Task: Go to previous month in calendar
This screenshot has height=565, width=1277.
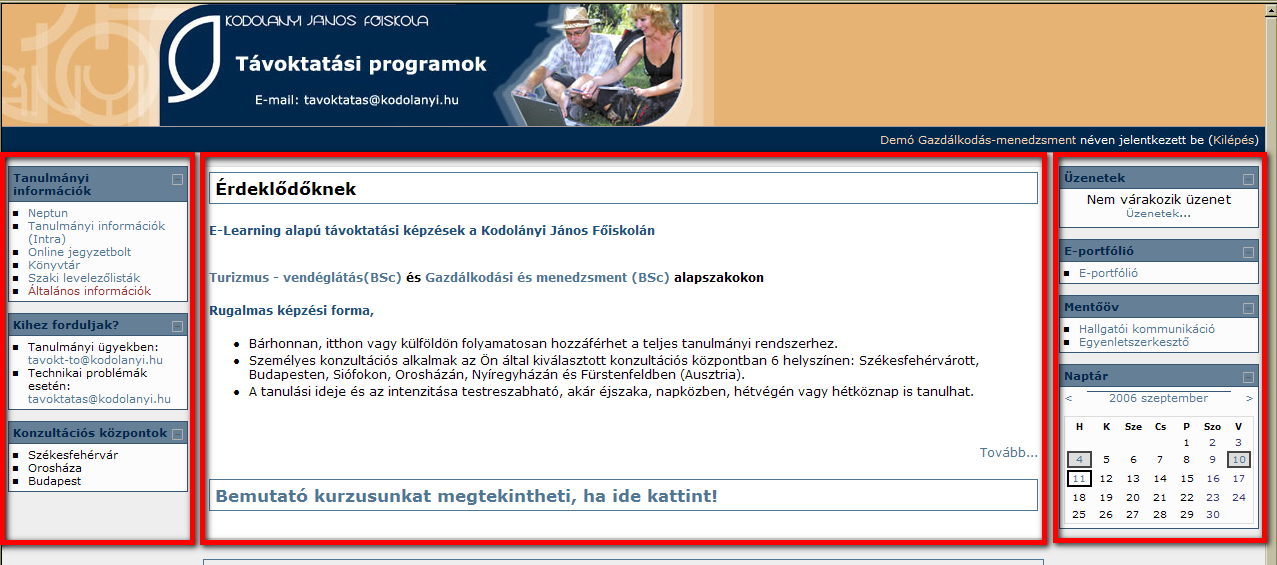Action: point(1069,398)
